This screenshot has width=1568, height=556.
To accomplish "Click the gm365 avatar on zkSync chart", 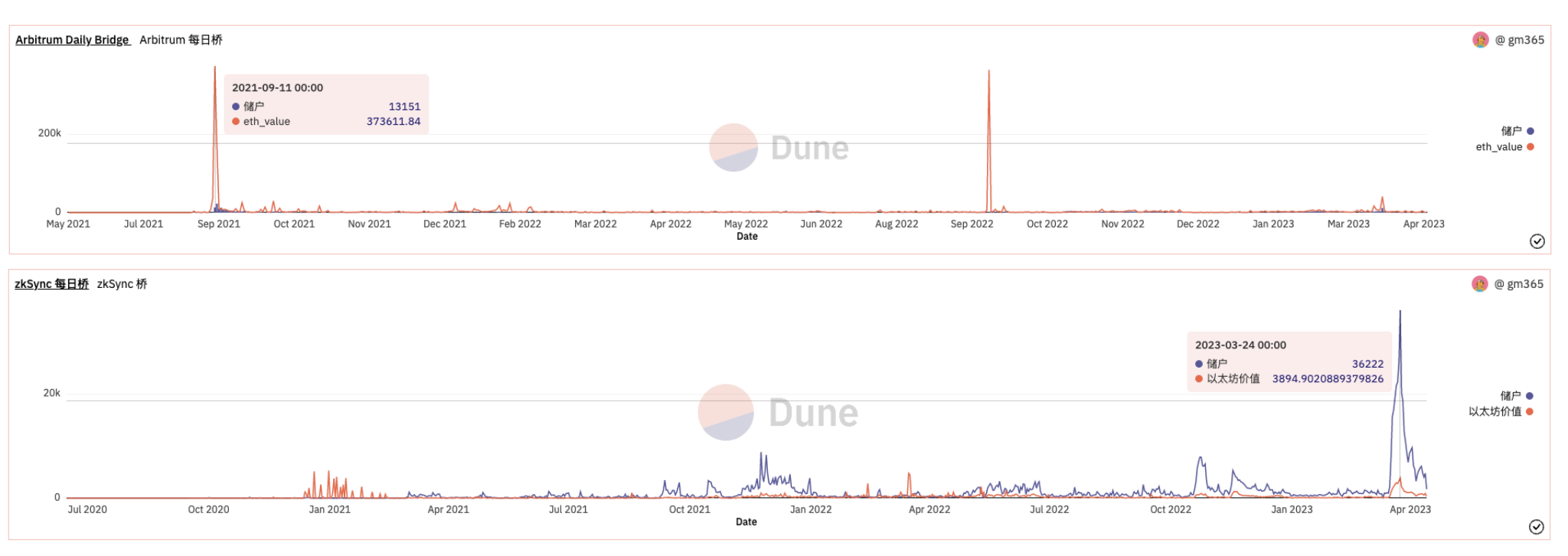I will click(x=1480, y=284).
